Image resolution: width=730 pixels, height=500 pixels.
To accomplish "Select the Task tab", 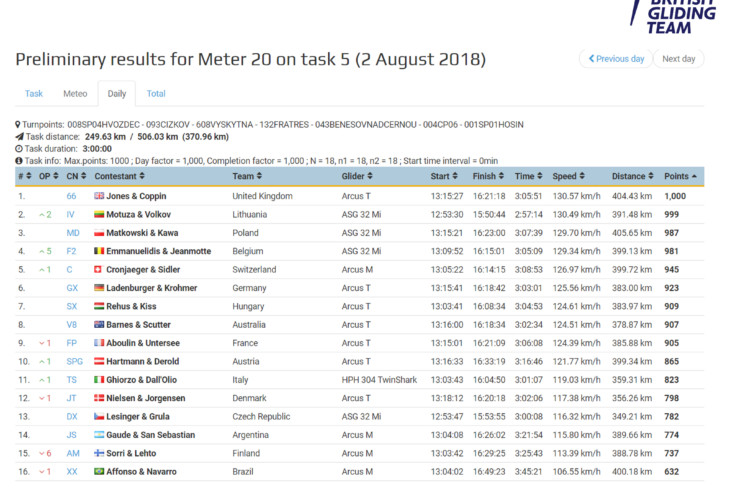I will click(x=34, y=94).
